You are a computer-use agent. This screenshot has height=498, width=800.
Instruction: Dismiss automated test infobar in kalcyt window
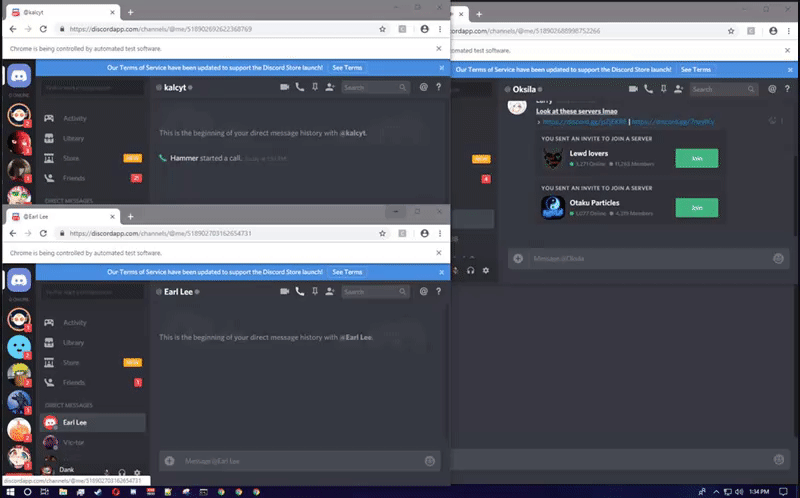439,48
